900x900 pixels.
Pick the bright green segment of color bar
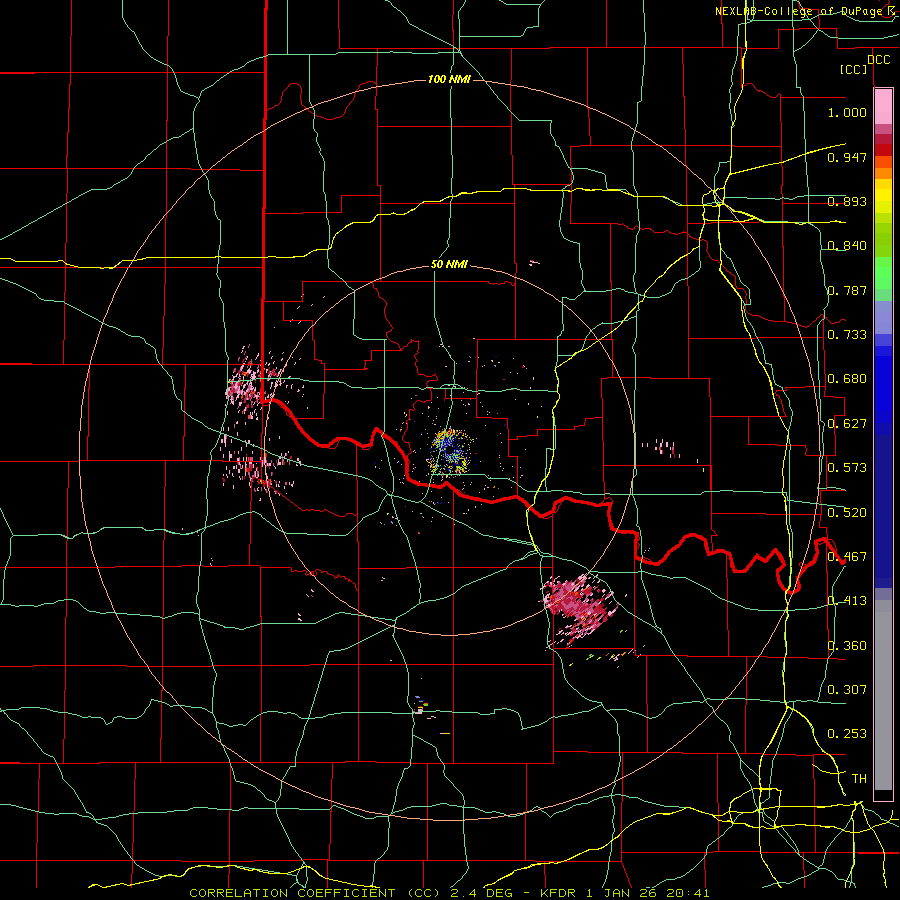[883, 271]
